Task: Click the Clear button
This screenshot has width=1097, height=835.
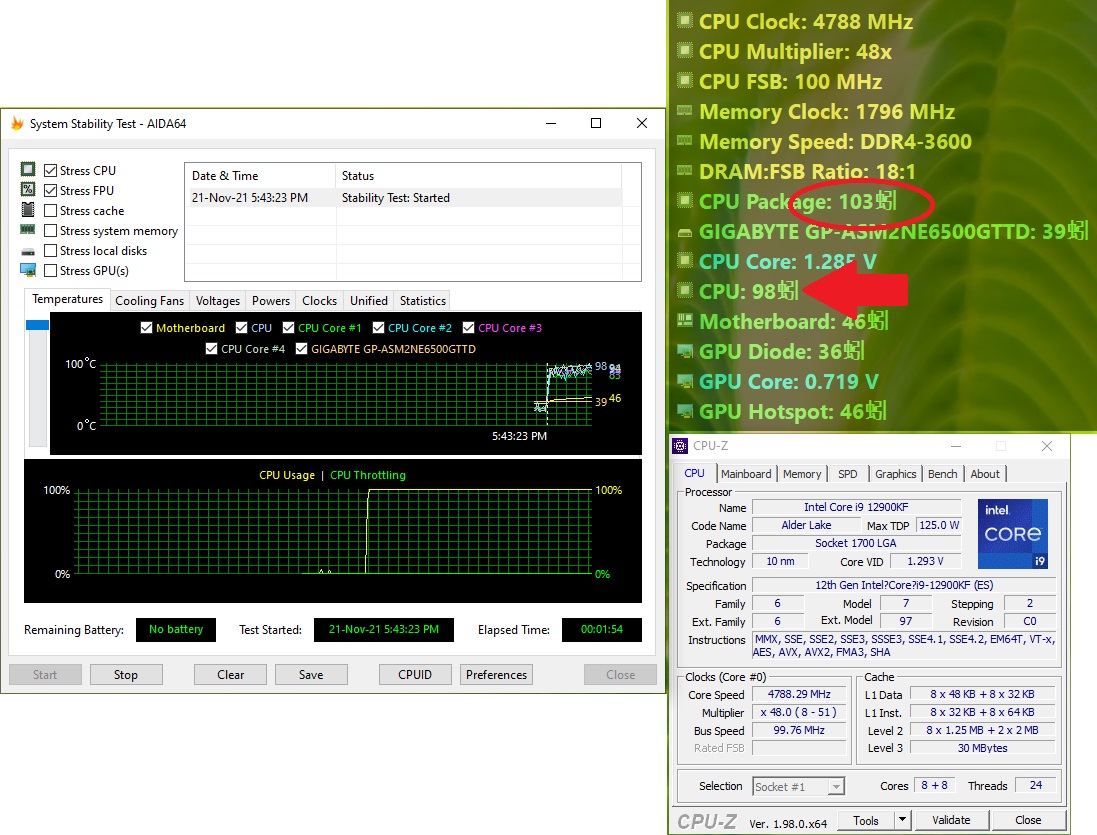Action: (230, 675)
